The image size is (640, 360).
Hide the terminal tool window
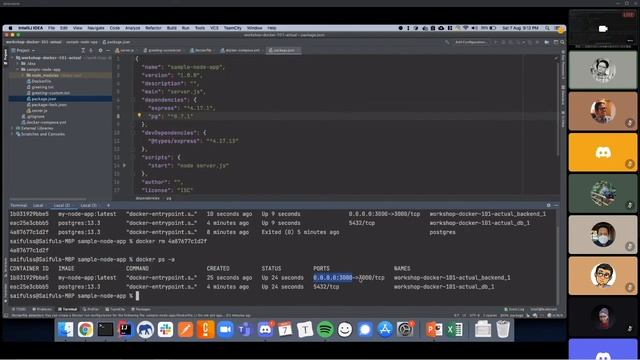pos(556,205)
